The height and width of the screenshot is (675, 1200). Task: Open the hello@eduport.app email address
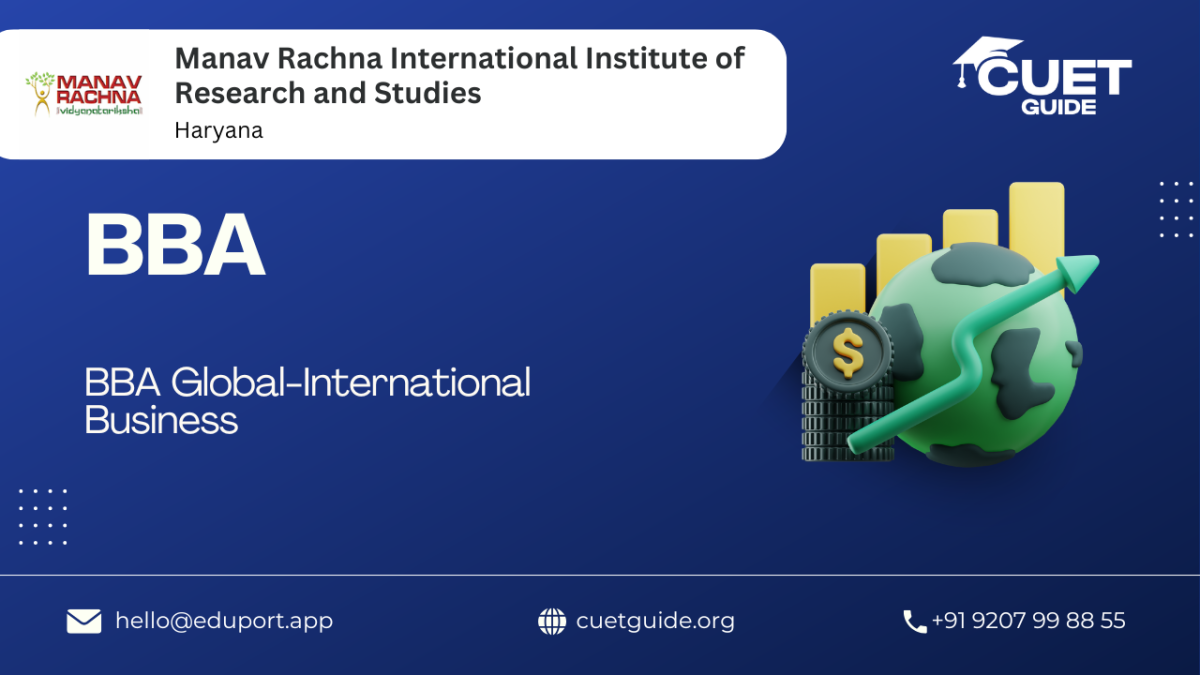(224, 620)
